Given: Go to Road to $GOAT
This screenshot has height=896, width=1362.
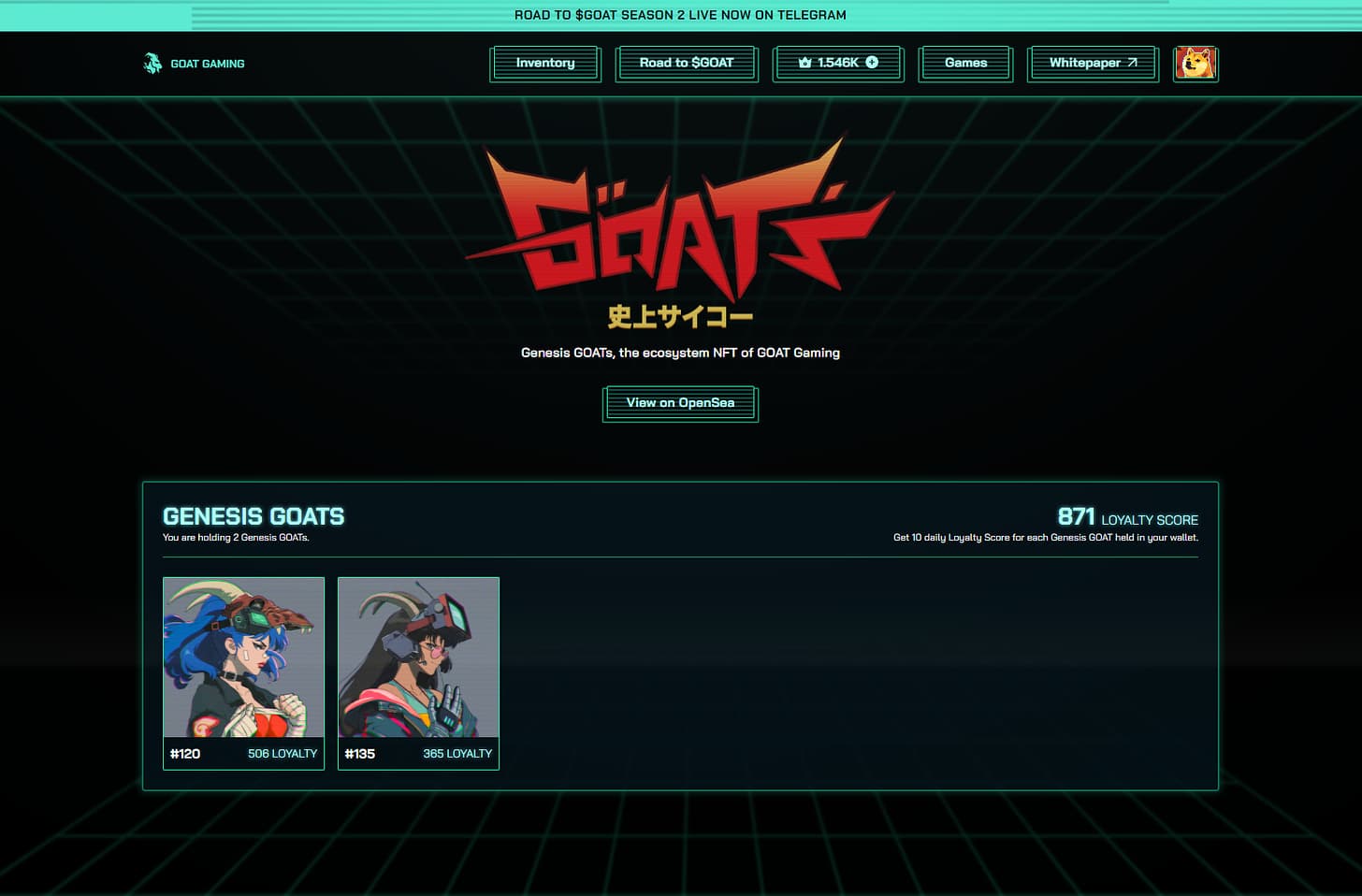Looking at the screenshot, I should point(687,64).
